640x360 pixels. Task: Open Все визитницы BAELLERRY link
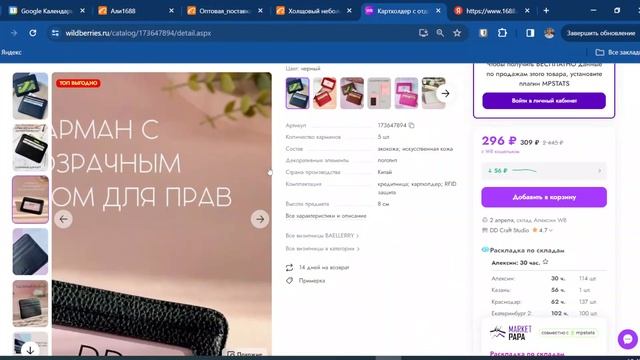[x=322, y=236]
